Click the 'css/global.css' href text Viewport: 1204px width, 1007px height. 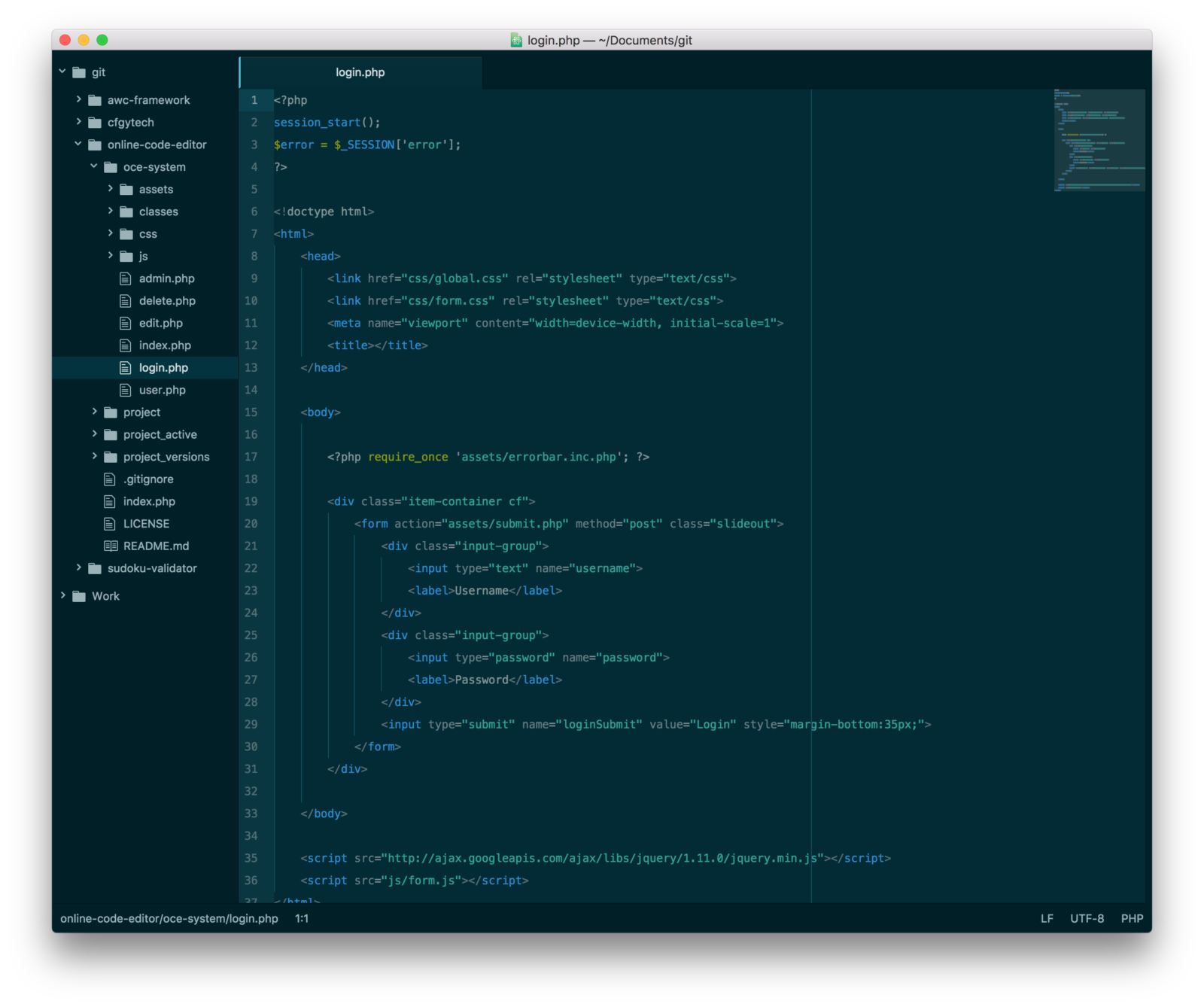(x=455, y=278)
